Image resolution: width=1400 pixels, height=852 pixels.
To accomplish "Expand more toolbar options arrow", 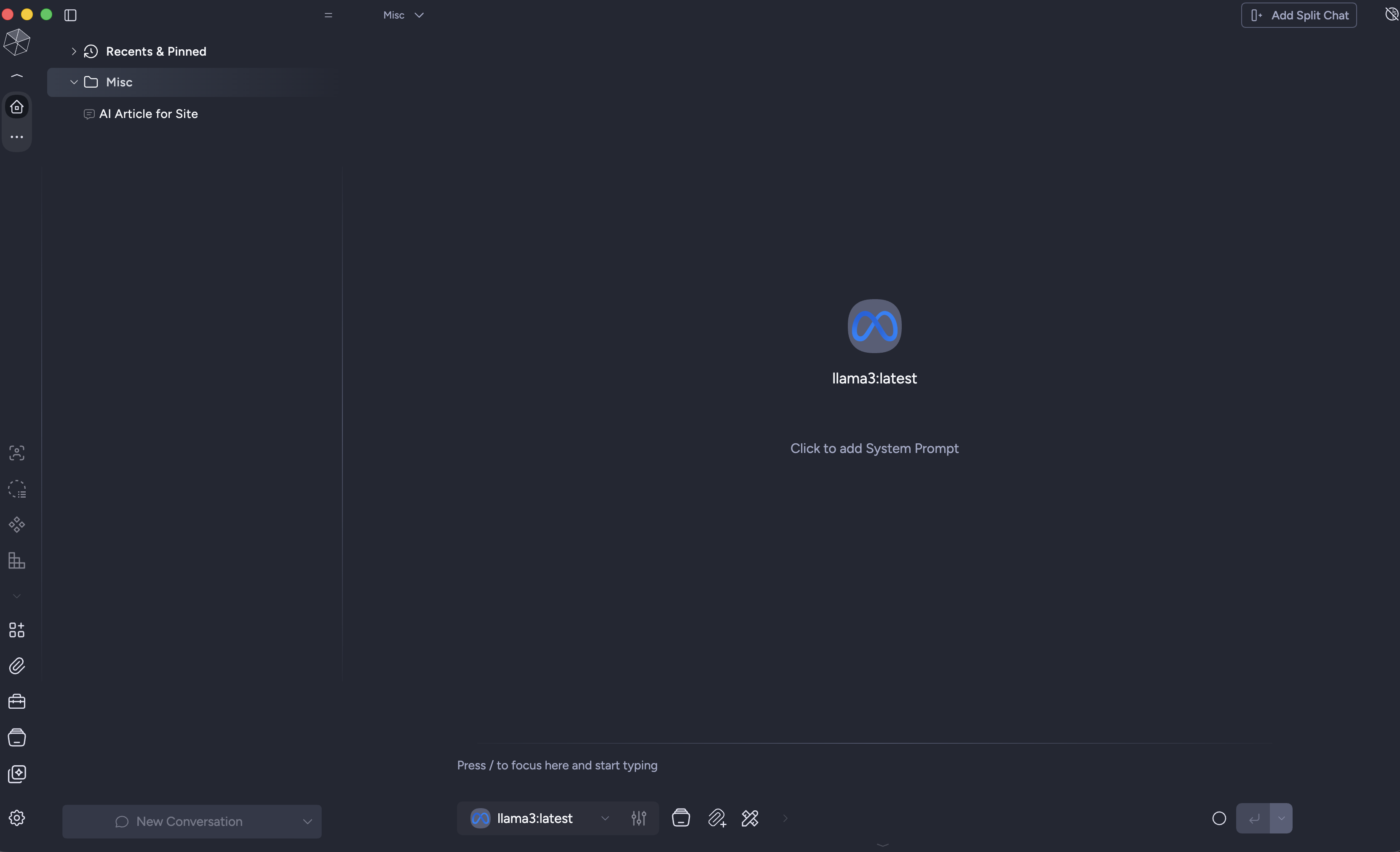I will [785, 818].
